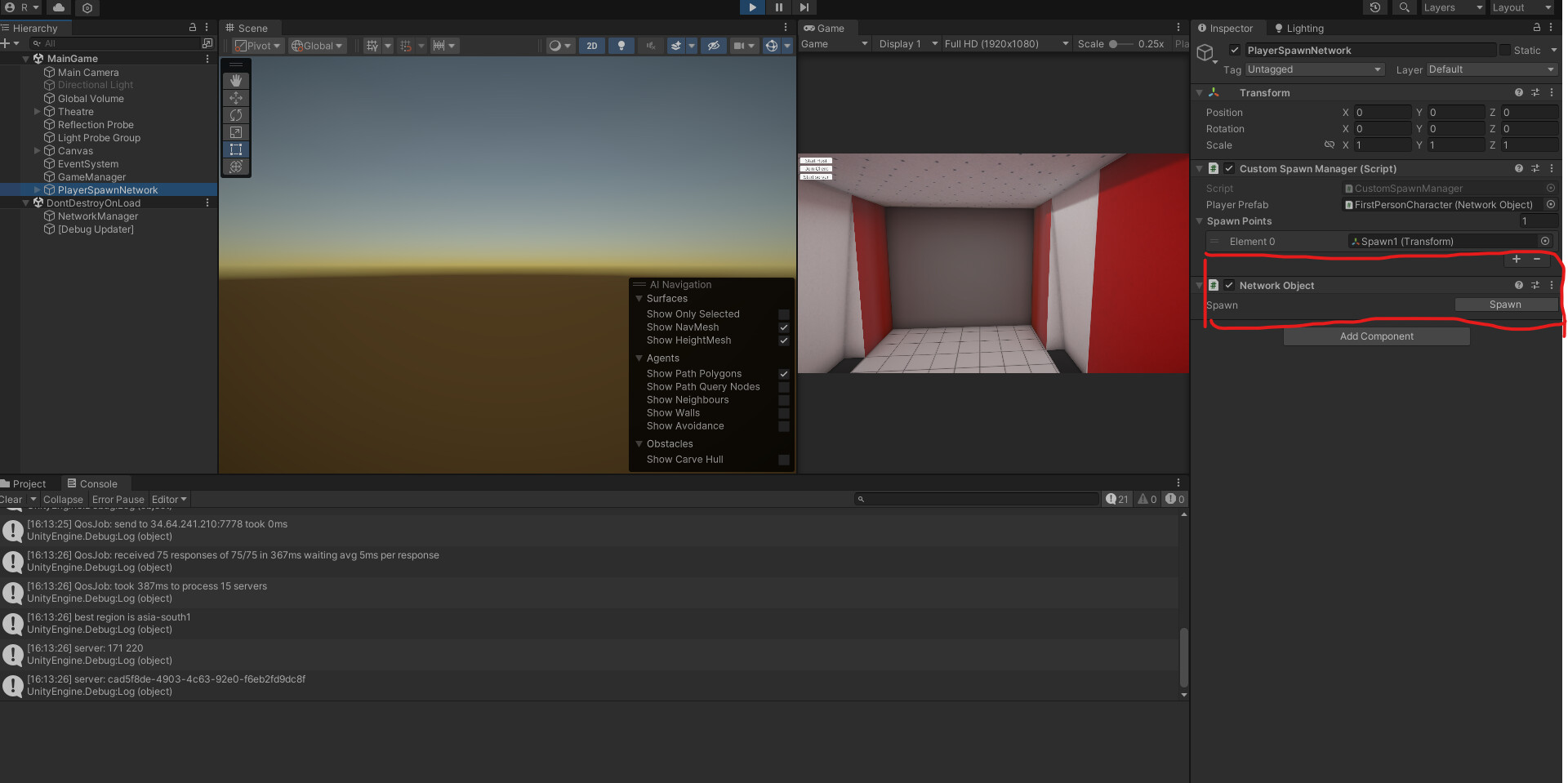
Task: Switch the Scene view to 2D mode
Action: point(591,46)
